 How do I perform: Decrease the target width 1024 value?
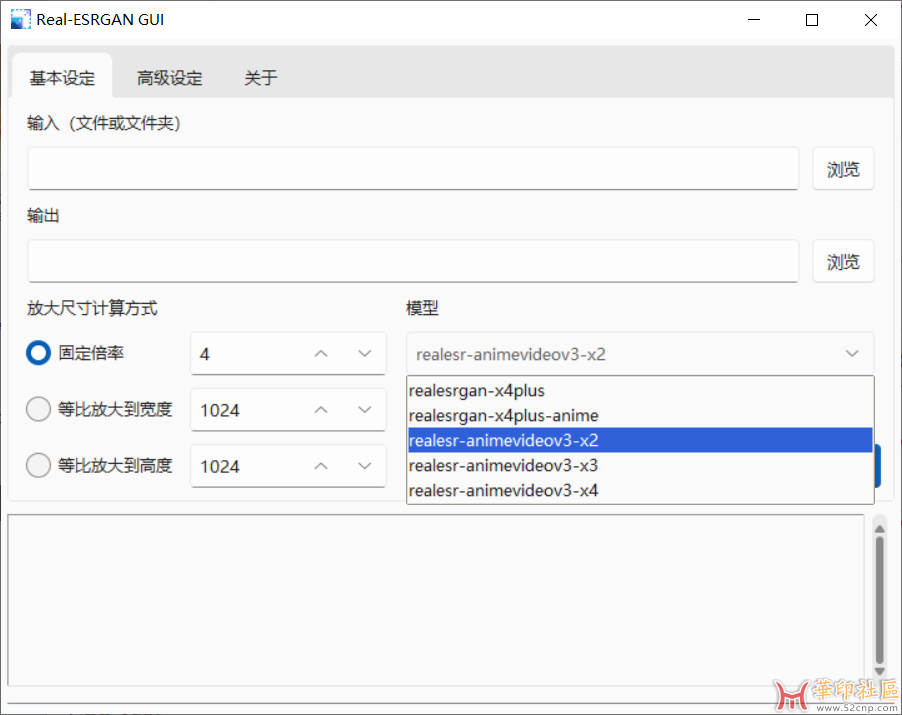pos(365,410)
